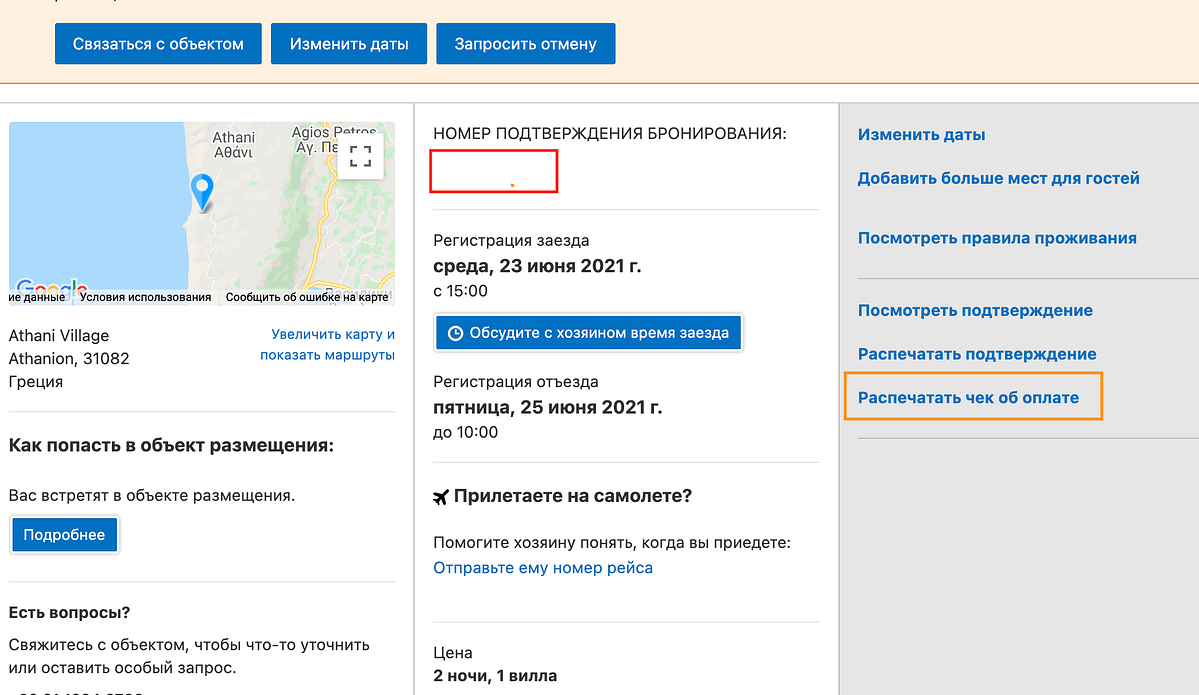Click the "Запросить отмену" button
Viewport: 1199px width, 695px height.
coord(525,43)
